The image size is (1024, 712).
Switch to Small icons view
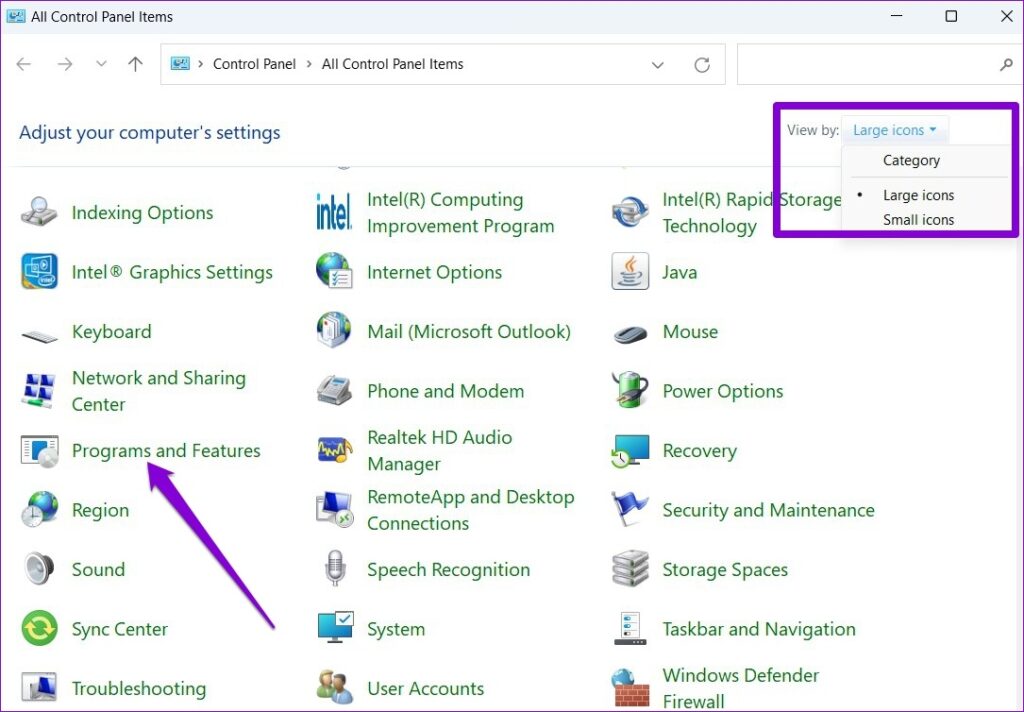click(x=918, y=219)
